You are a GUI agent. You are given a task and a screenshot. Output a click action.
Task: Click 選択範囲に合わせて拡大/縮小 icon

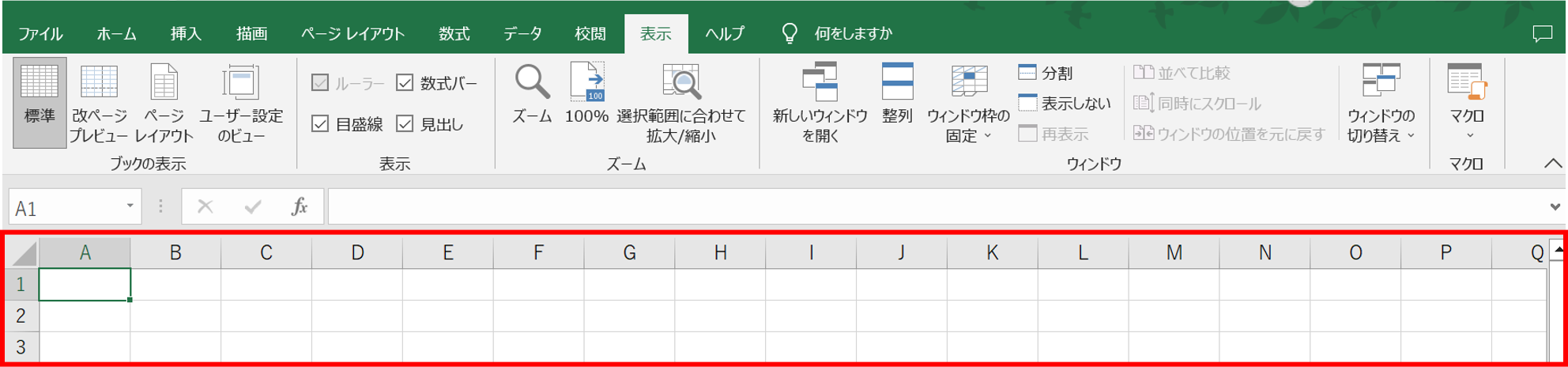click(x=680, y=82)
